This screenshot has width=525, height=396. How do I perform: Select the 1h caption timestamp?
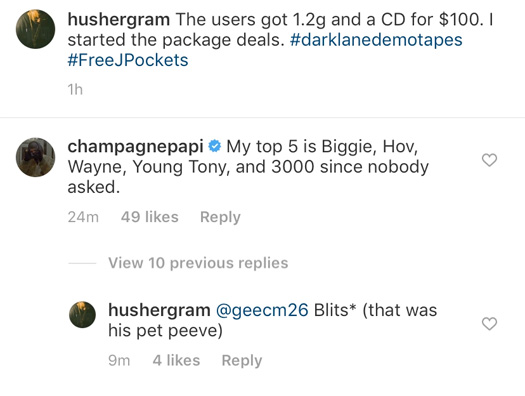[75, 90]
